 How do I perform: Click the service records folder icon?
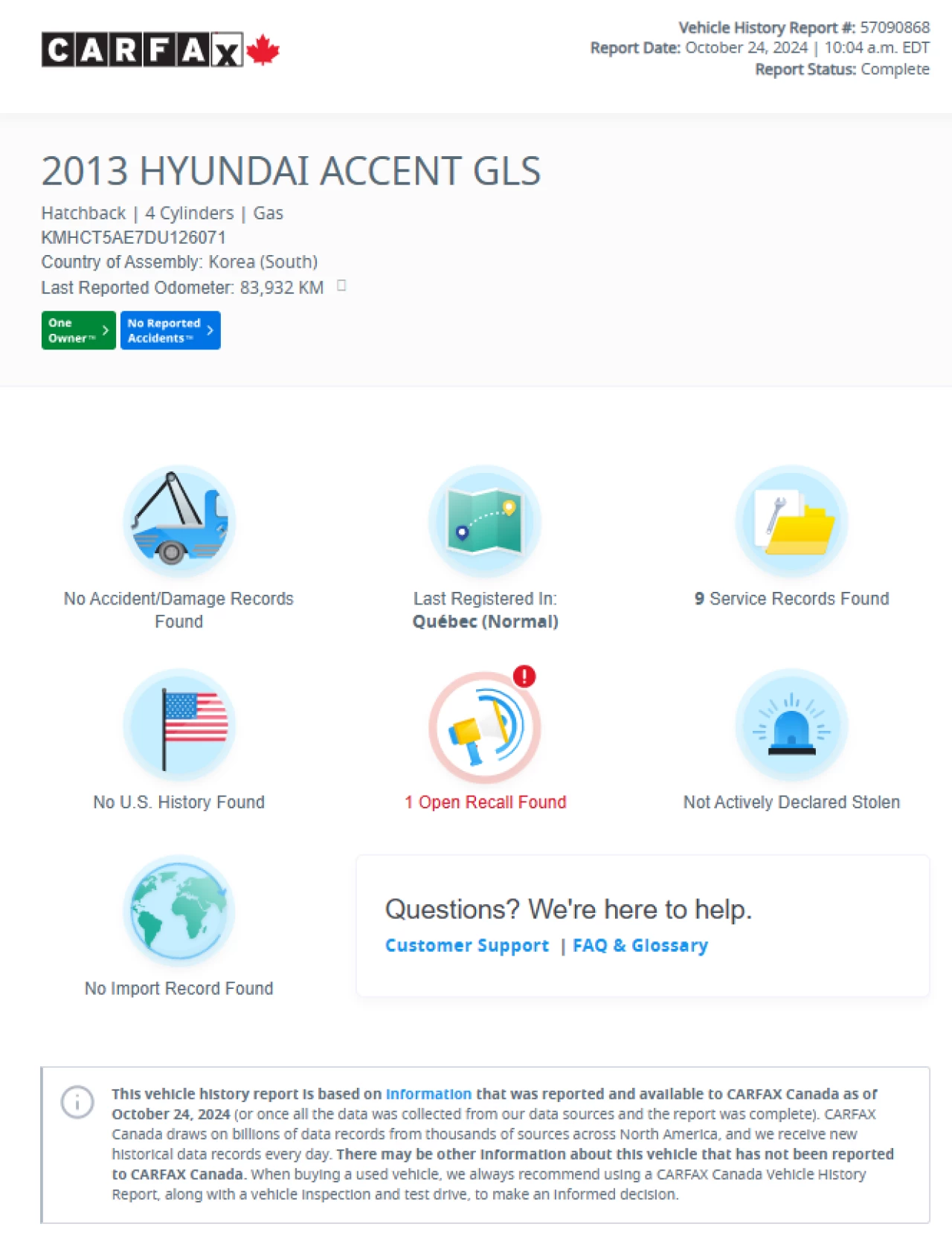(791, 521)
